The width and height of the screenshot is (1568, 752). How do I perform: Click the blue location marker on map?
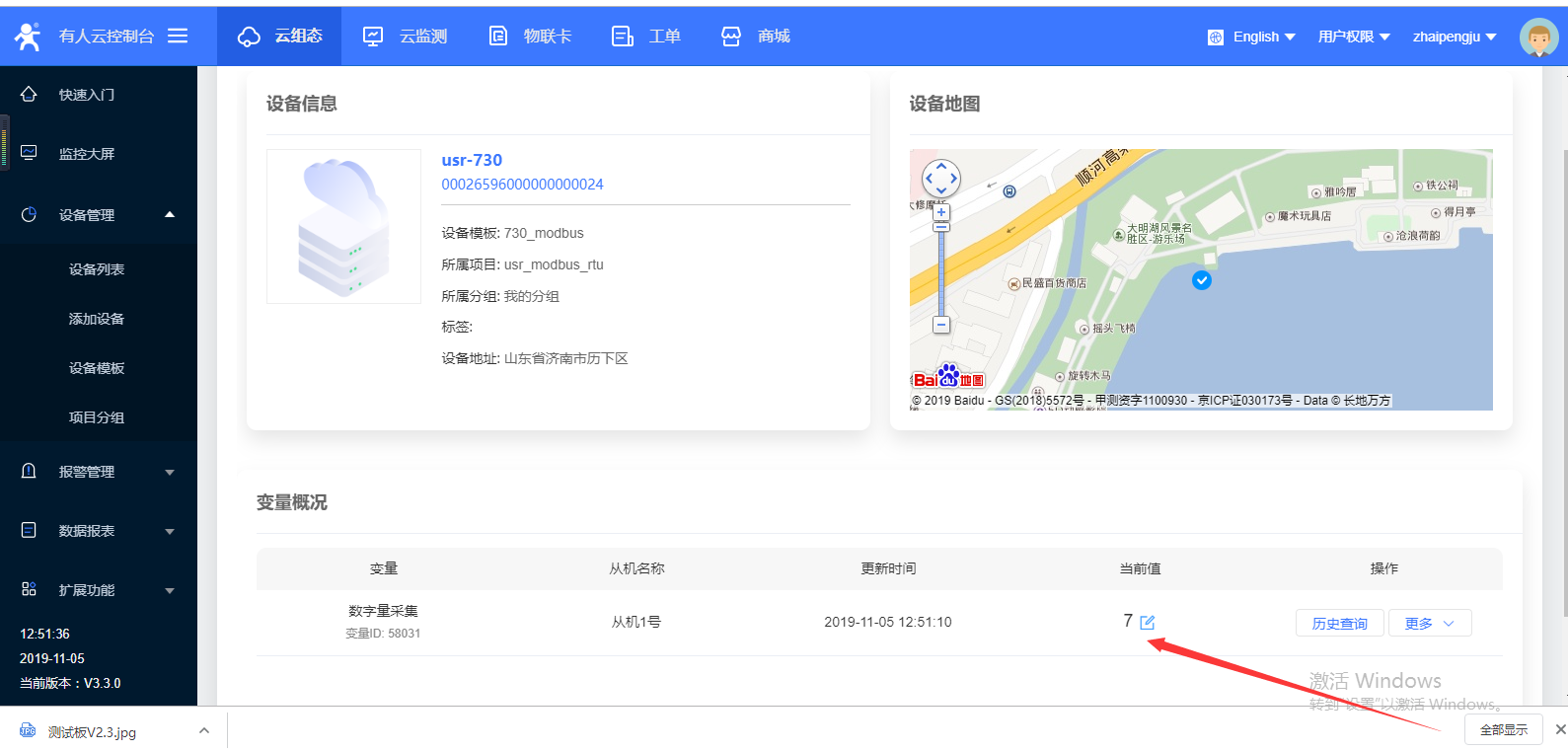click(1201, 280)
